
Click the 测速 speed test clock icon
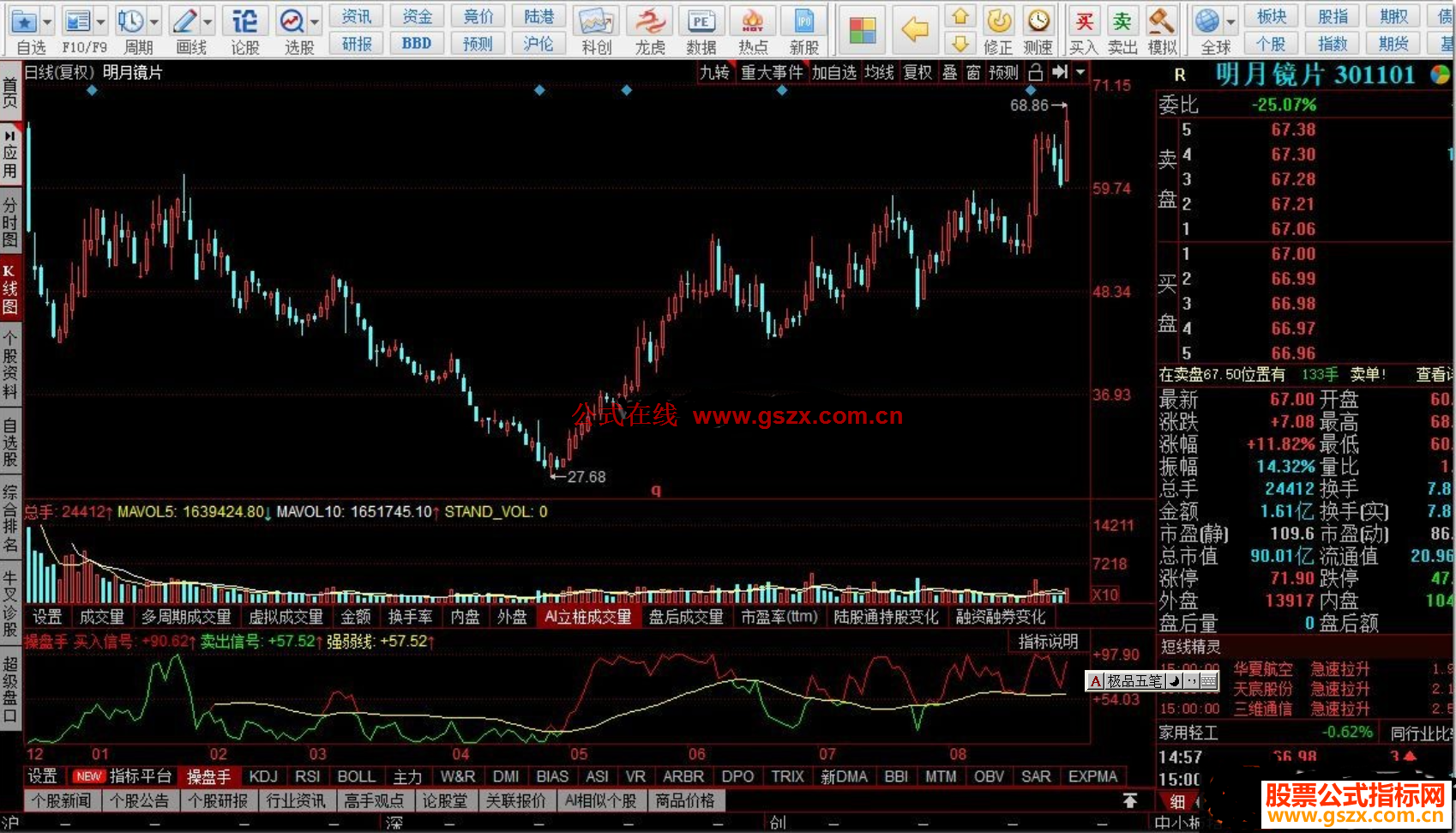point(1038,21)
